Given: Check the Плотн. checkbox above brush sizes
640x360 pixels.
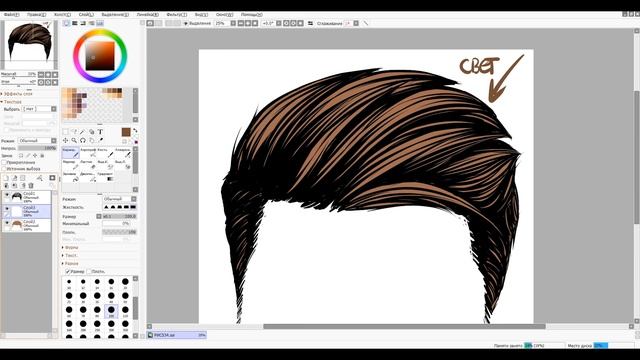Looking at the screenshot, I should coord(89,271).
